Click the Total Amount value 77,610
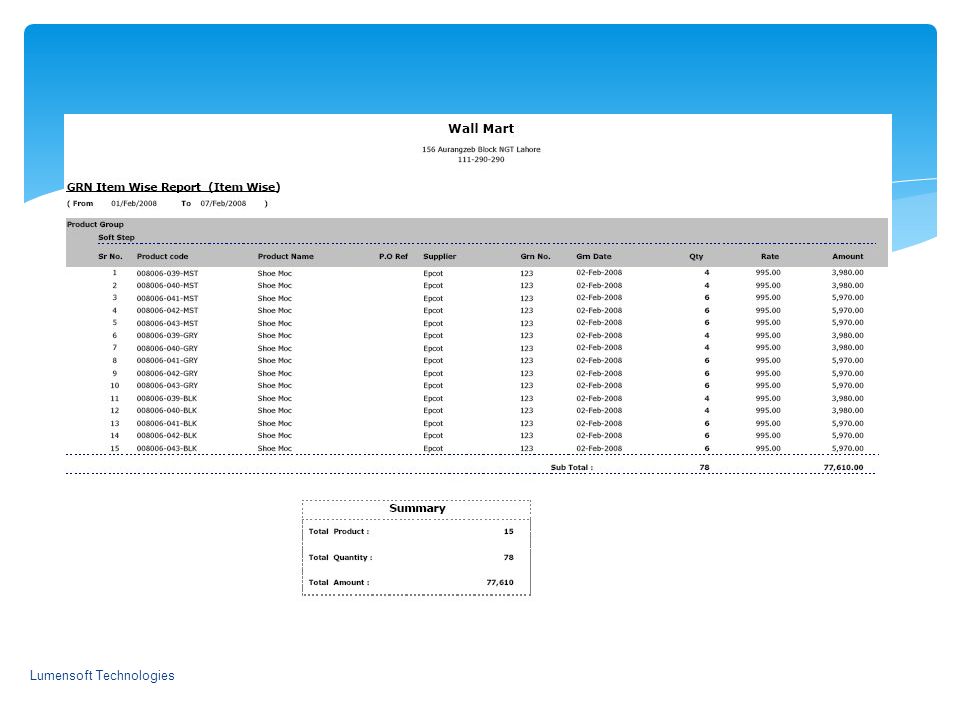The image size is (960, 720). [x=500, y=582]
